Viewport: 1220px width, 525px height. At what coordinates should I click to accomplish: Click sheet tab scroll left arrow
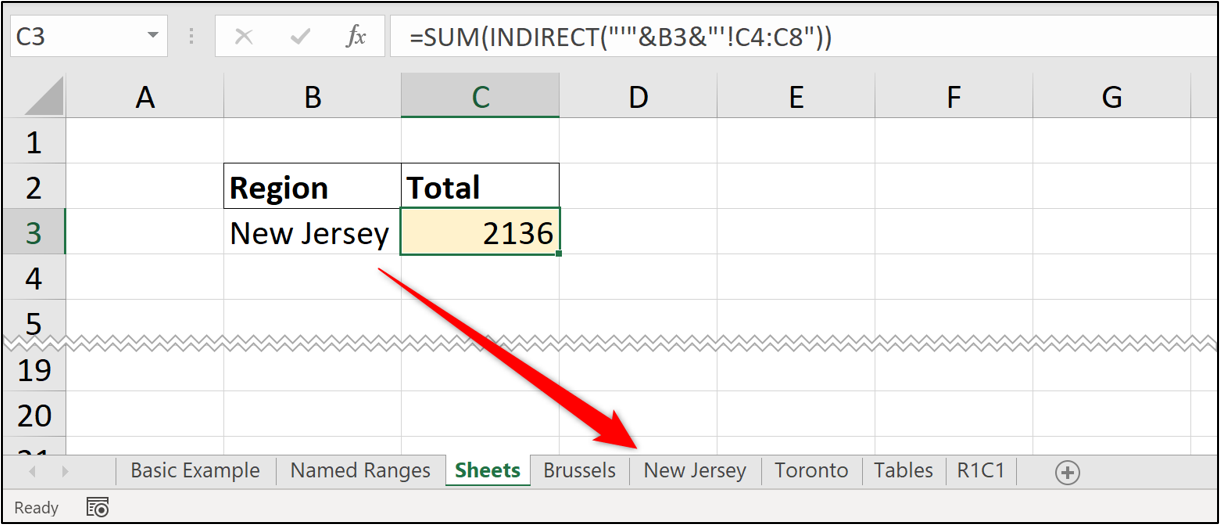point(33,471)
